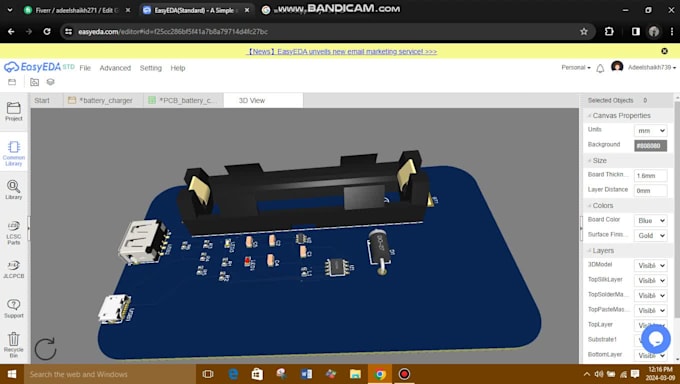
Task: Click the EasyEDA logo
Action: pos(39,67)
